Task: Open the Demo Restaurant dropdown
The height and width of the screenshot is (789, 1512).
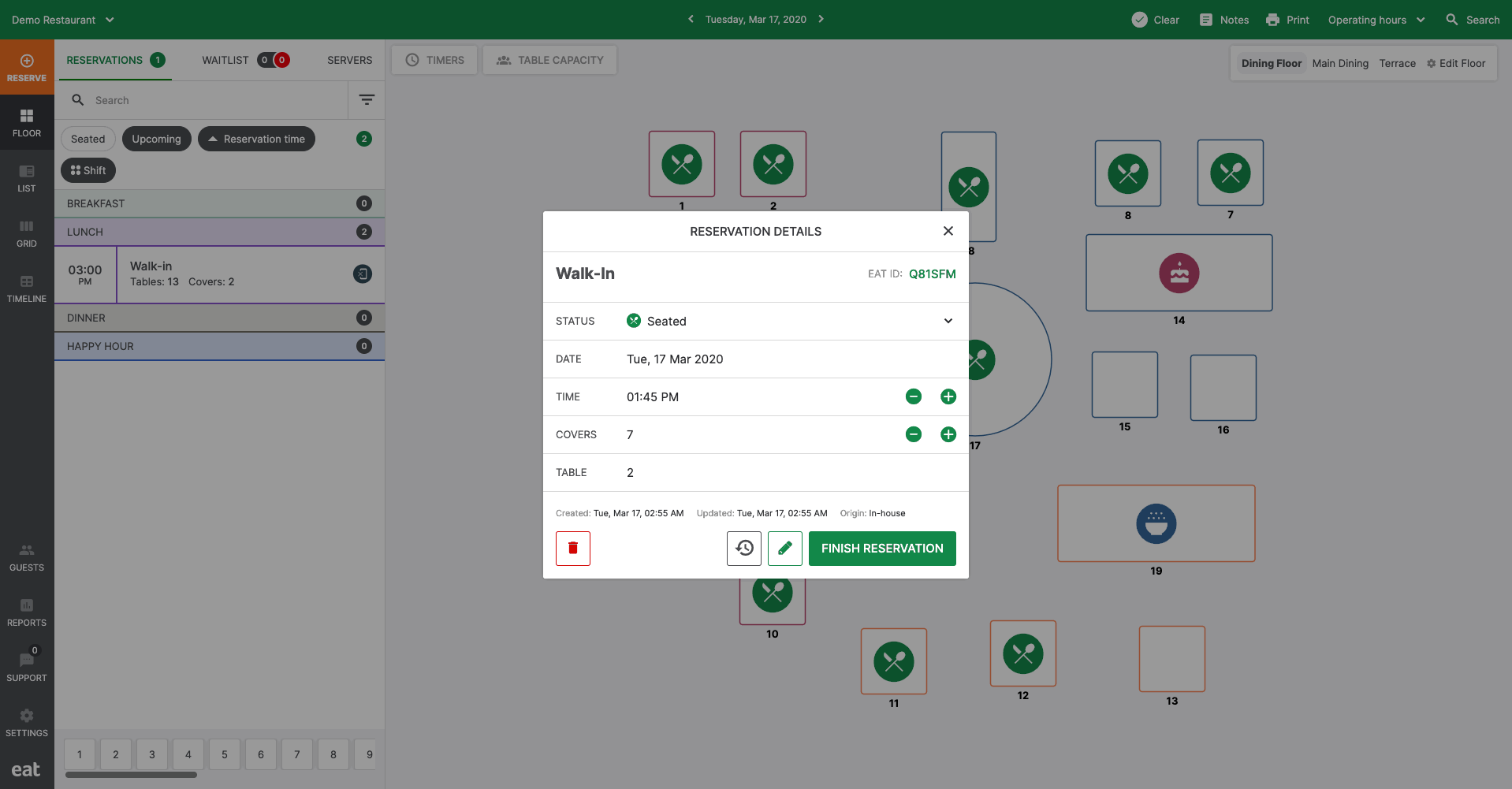Action: [63, 20]
